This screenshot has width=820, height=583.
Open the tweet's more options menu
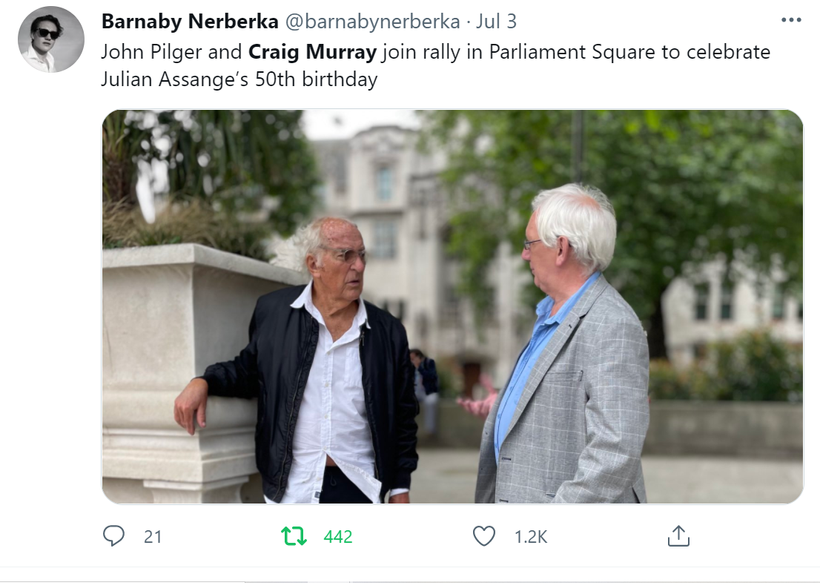[791, 20]
